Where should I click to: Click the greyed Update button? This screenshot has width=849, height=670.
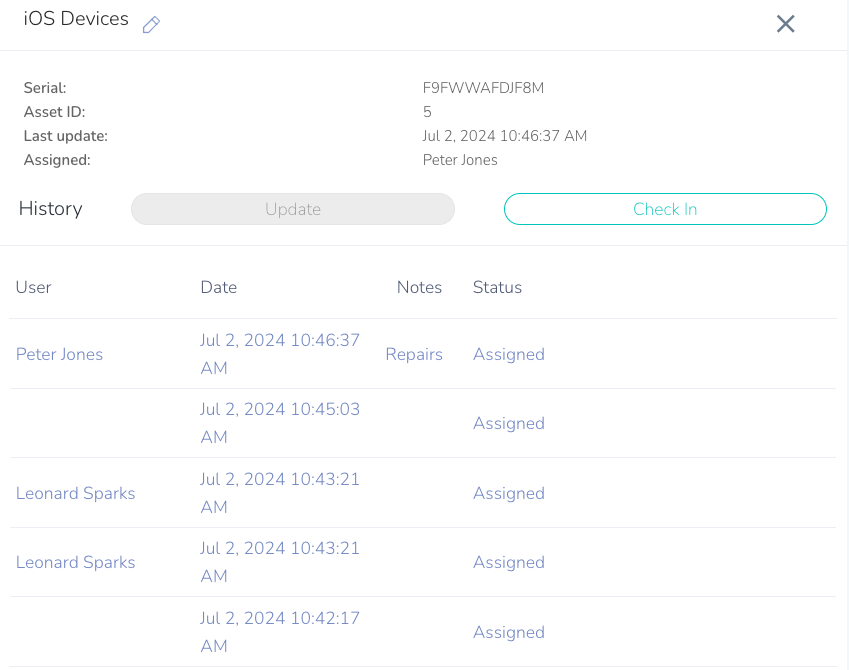293,209
